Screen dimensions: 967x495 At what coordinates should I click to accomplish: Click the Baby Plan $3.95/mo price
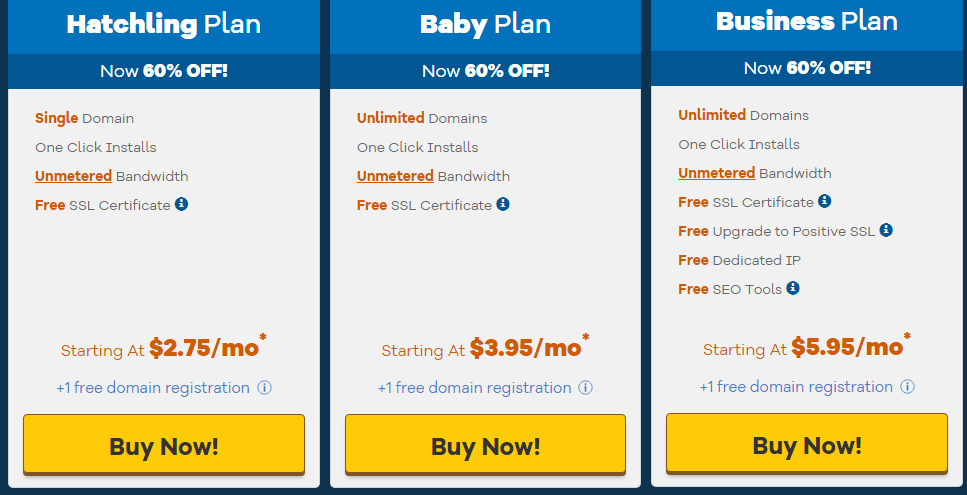pos(525,348)
